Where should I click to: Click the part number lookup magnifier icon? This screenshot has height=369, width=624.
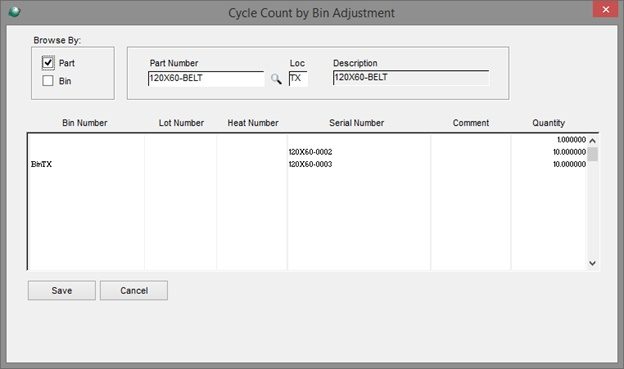point(276,78)
